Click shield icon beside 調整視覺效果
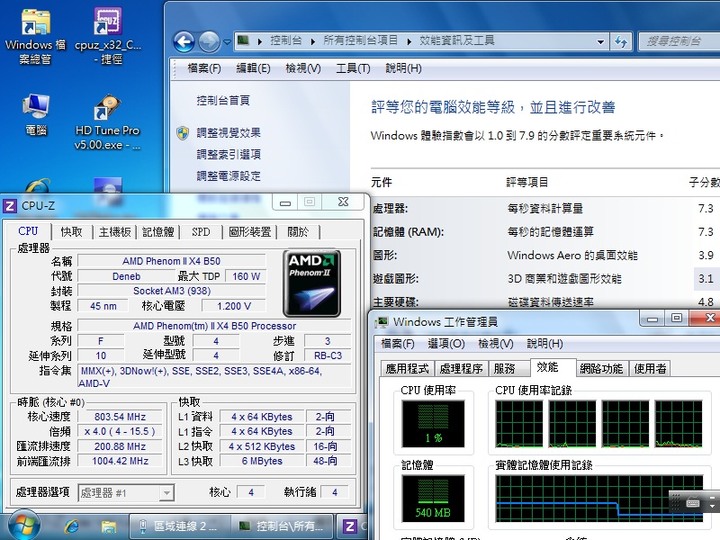Screen dimensions: 720x540 (x=183, y=133)
